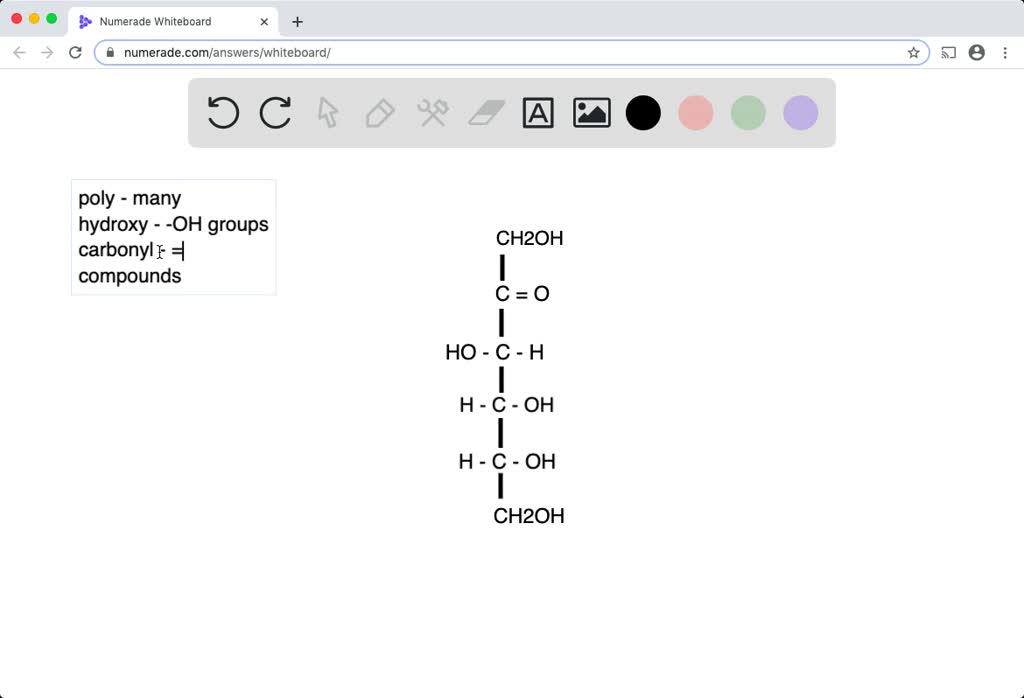Viewport: 1024px width, 698px height.
Task: Open the browser profile account icon
Action: click(976, 53)
